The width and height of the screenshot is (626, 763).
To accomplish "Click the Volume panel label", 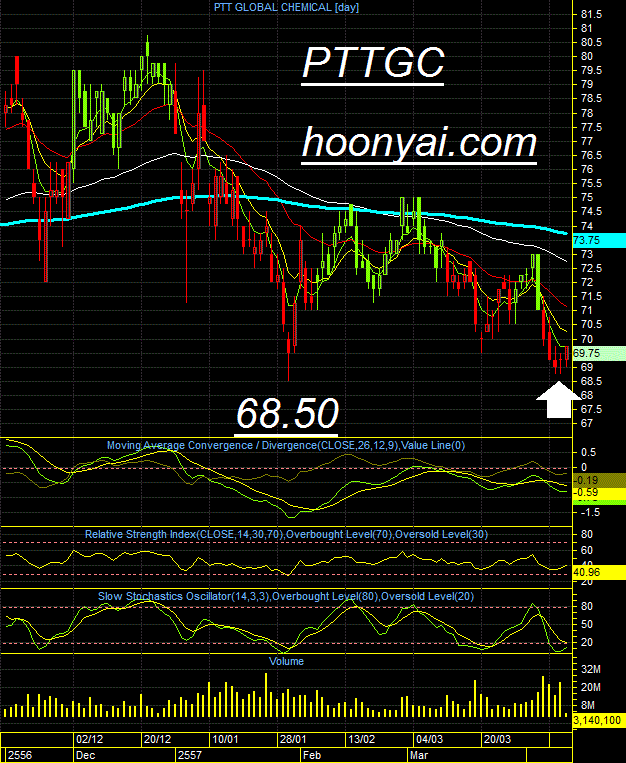I will point(286,661).
